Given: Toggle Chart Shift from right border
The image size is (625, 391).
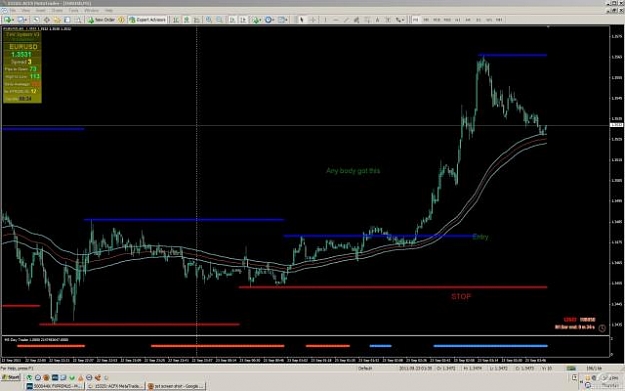Looking at the screenshot, I should [x=243, y=20].
